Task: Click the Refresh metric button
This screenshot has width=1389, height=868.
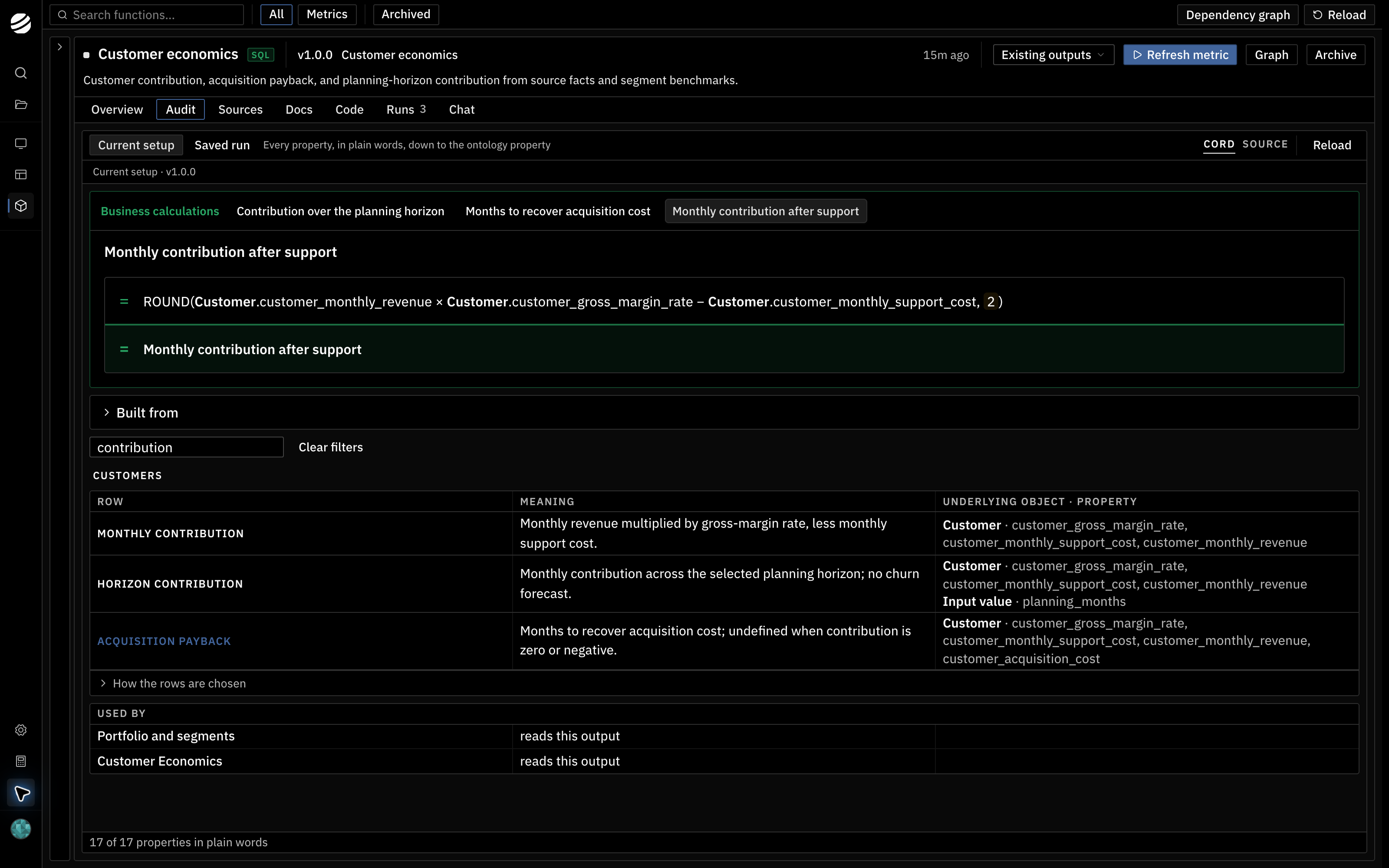Action: [1179, 55]
